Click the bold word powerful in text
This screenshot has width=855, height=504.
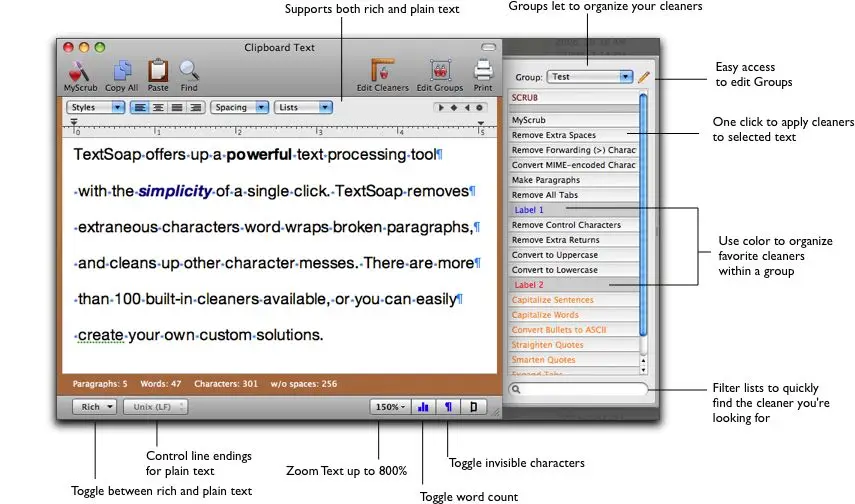259,155
